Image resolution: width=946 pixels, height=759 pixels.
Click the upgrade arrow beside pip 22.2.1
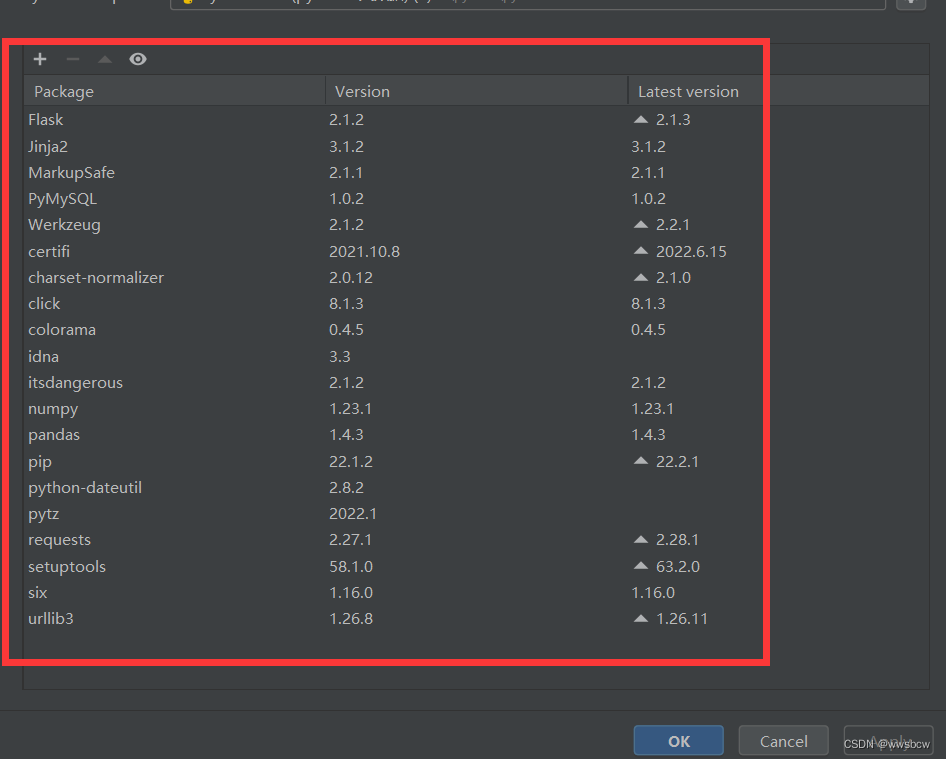pyautogui.click(x=641, y=461)
